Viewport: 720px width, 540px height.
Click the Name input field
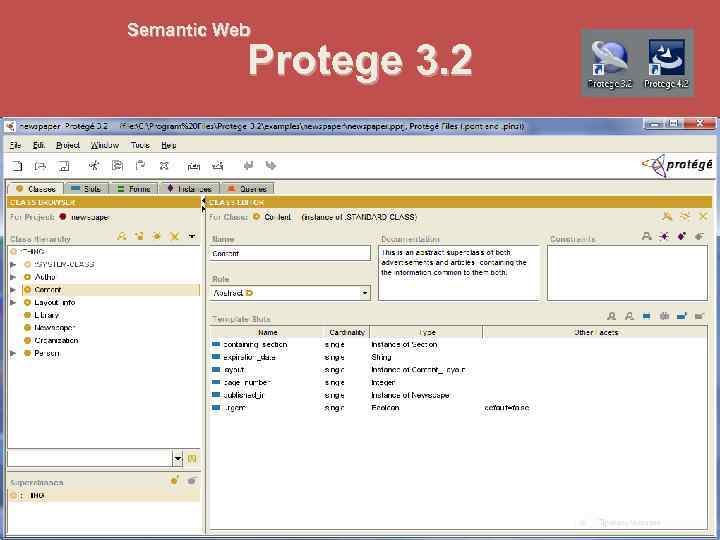(290, 253)
